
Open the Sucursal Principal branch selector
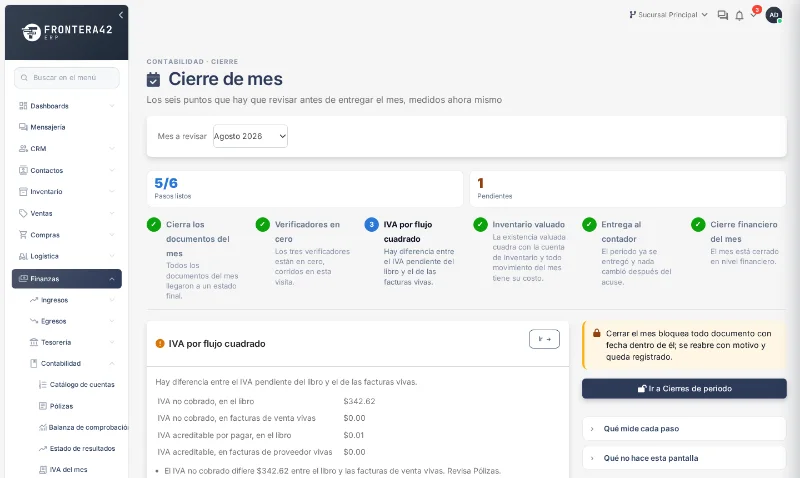tap(668, 15)
